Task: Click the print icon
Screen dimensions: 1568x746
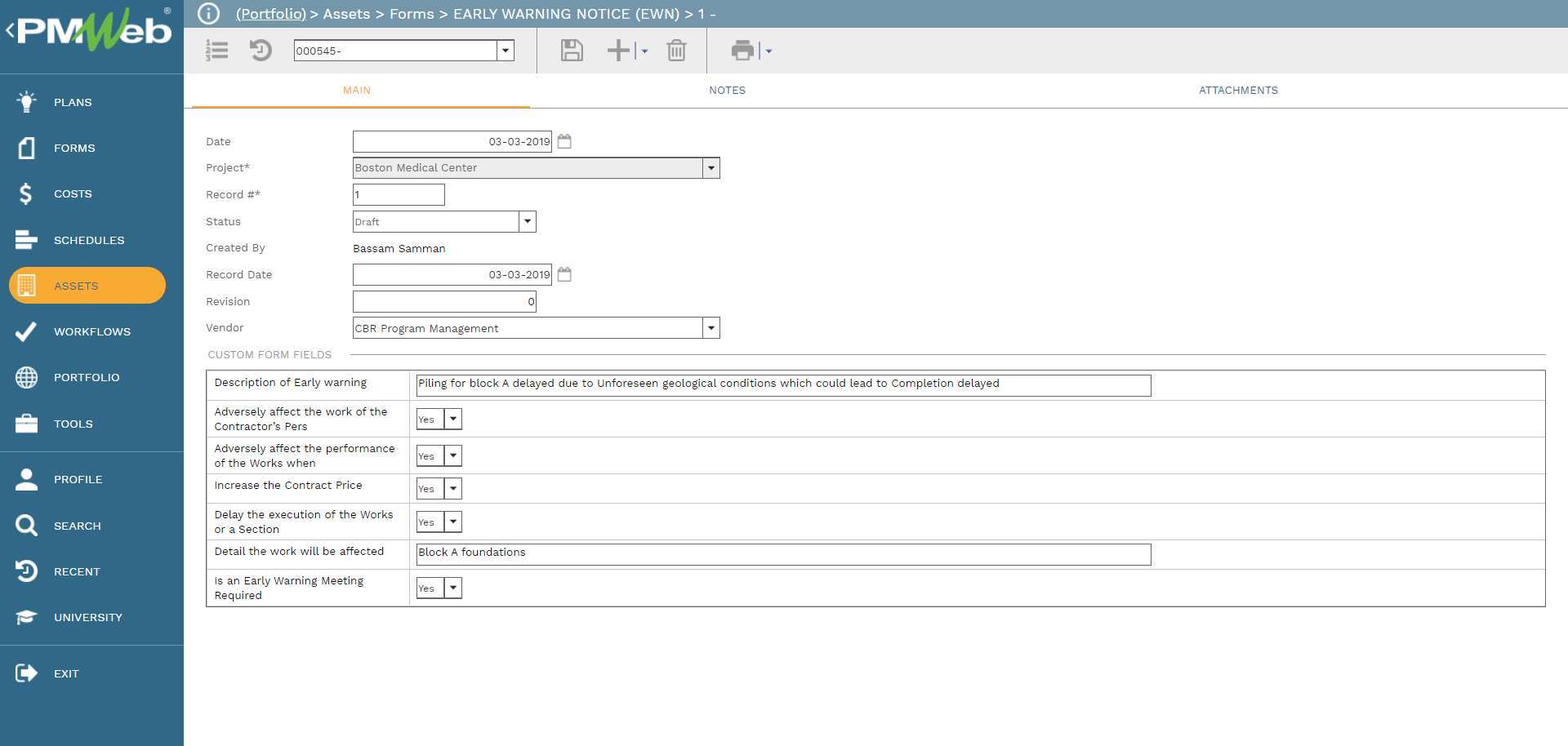Action: [742, 51]
